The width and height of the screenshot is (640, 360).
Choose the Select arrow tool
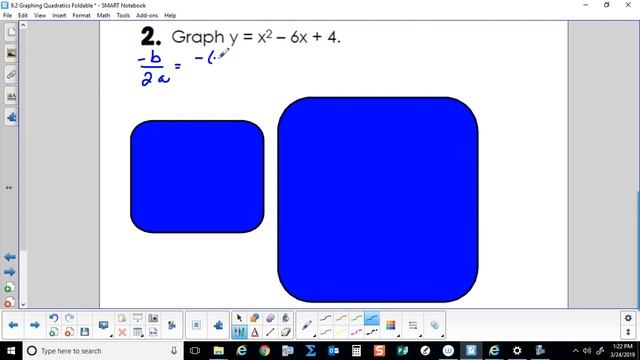pyautogui.click(x=239, y=318)
